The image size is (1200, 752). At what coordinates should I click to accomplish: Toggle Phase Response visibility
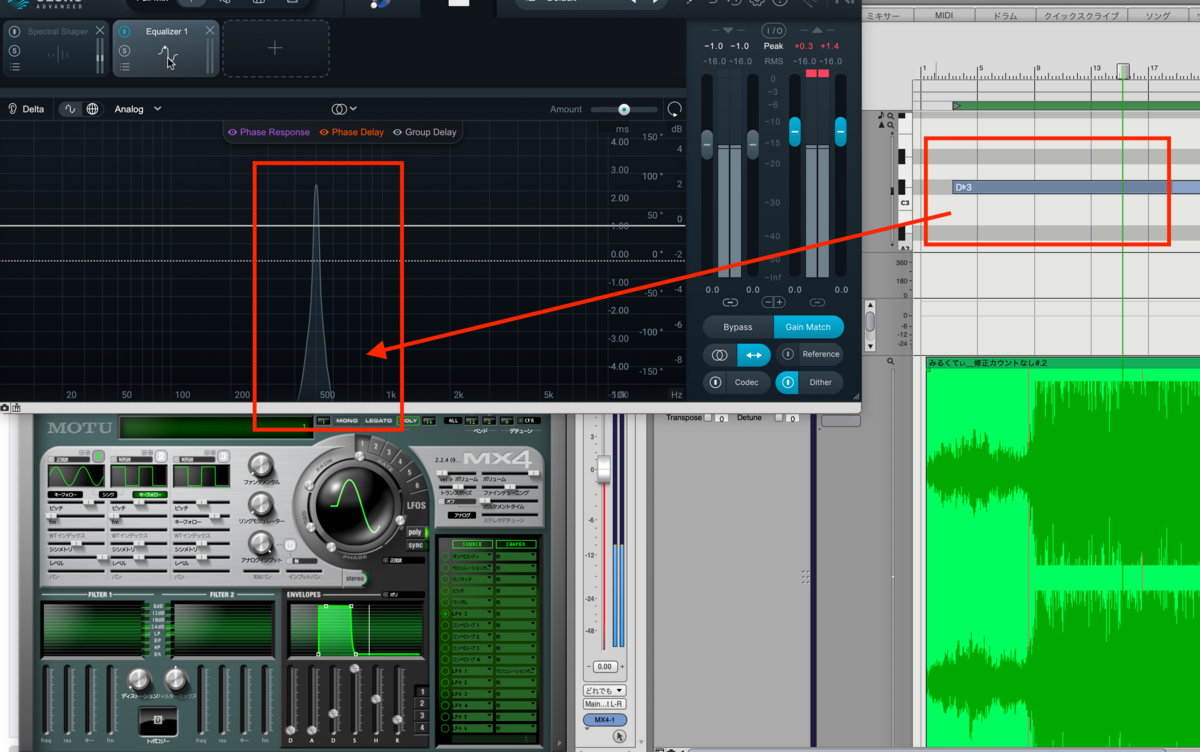[269, 132]
